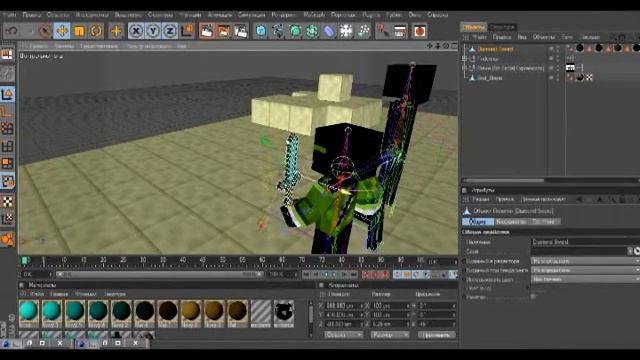The width and height of the screenshot is (640, 360).
Task: Click the green array modeling objects icon
Action: (x=312, y=31)
